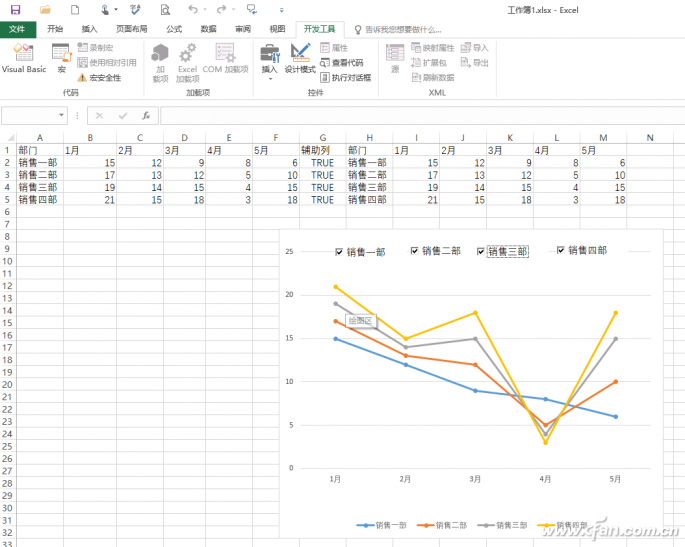Switch to the 数据 data tab

pyautogui.click(x=208, y=29)
